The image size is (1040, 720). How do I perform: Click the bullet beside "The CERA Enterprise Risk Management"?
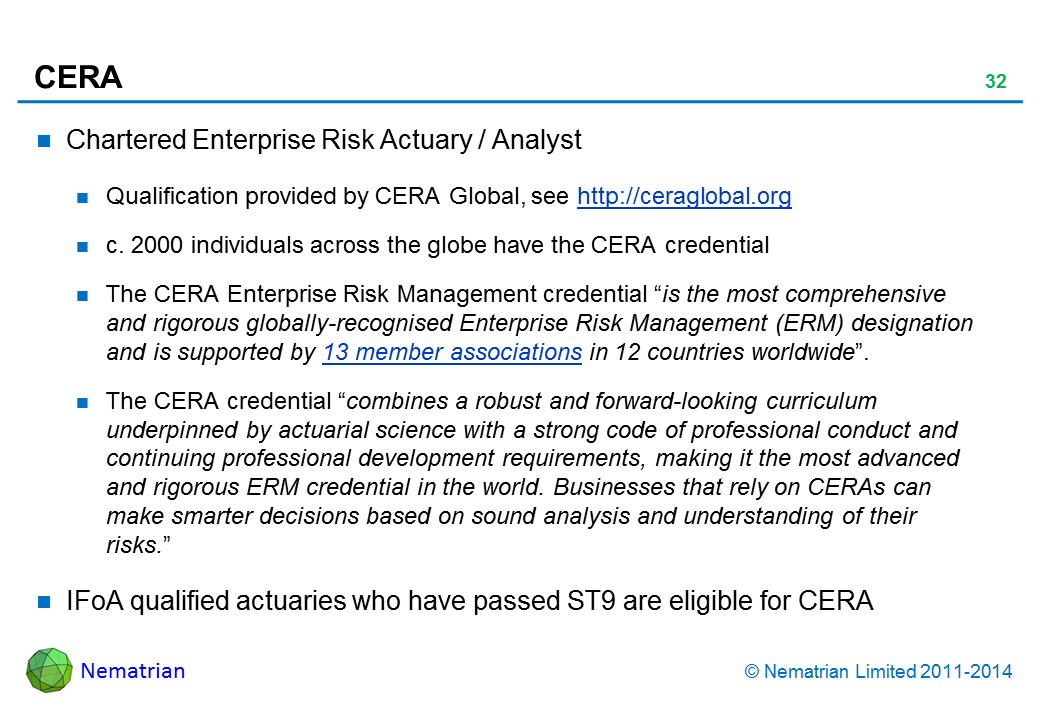point(84,296)
